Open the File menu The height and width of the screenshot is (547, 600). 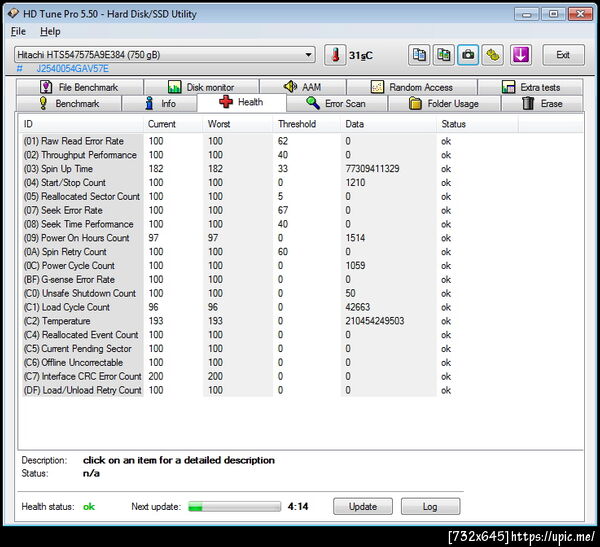point(18,31)
